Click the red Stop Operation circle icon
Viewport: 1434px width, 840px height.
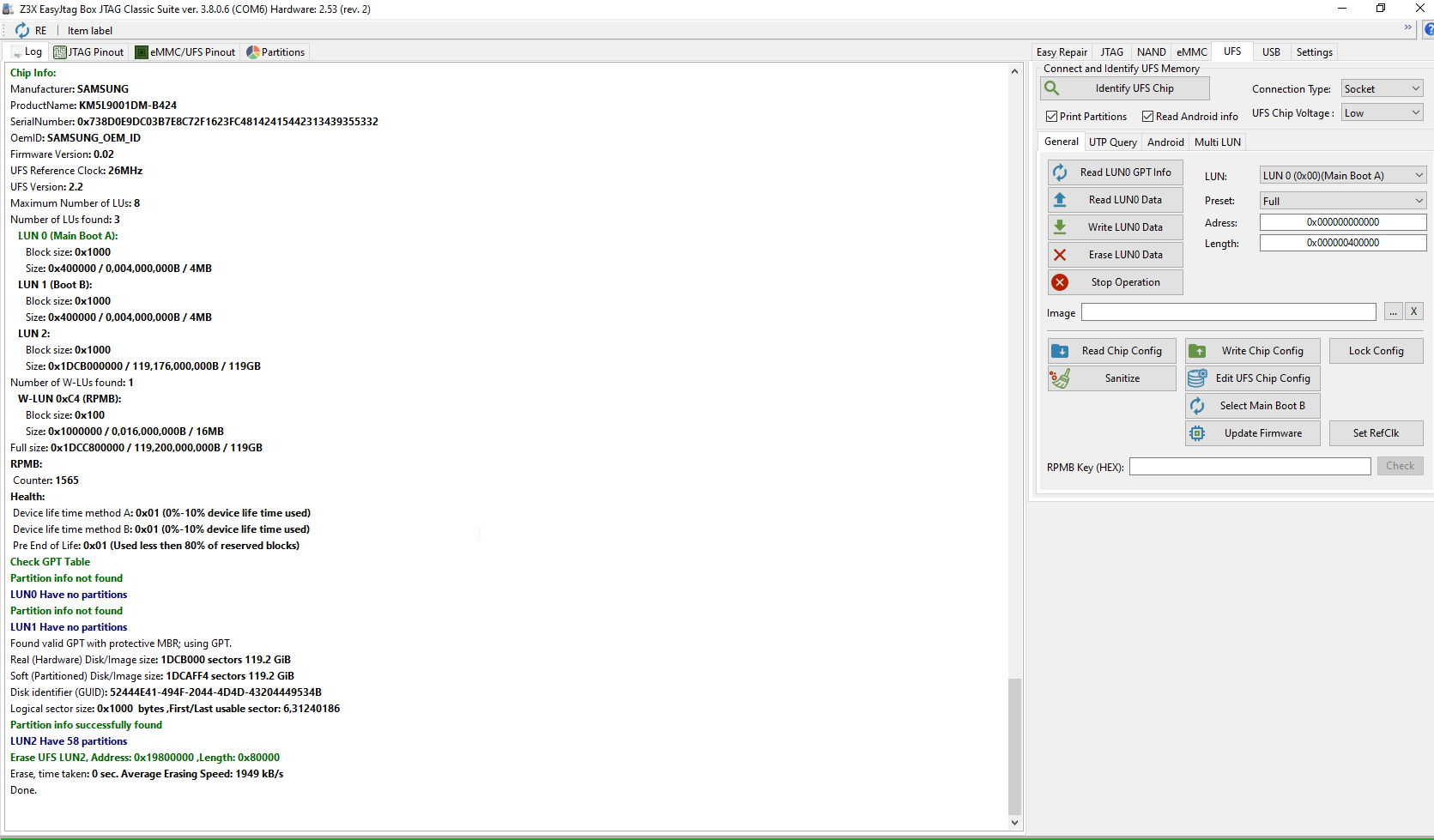click(1060, 282)
